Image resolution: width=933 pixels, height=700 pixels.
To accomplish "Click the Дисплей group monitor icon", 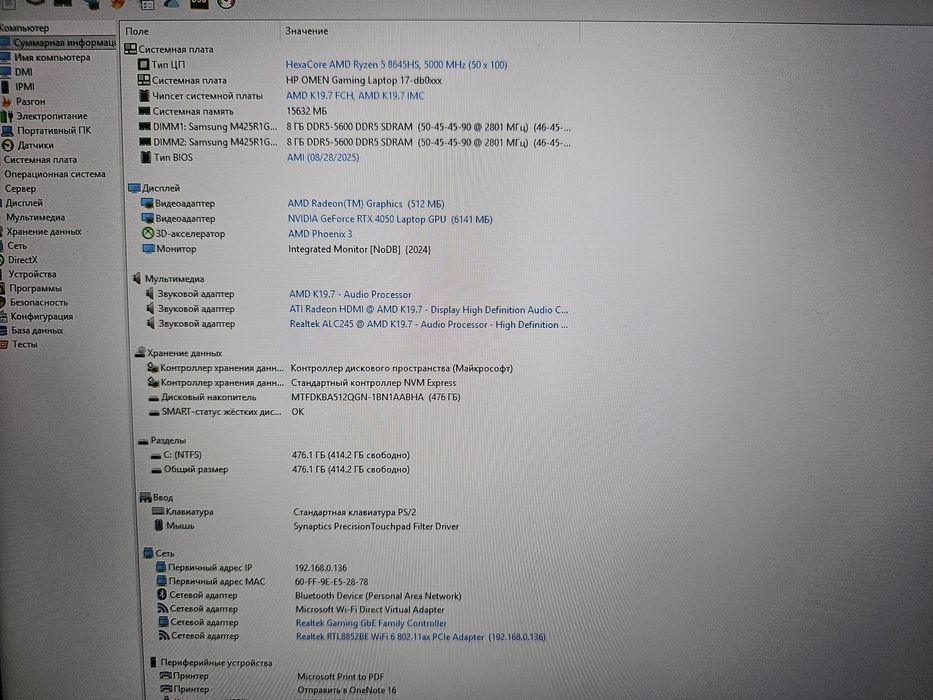I will (x=134, y=188).
